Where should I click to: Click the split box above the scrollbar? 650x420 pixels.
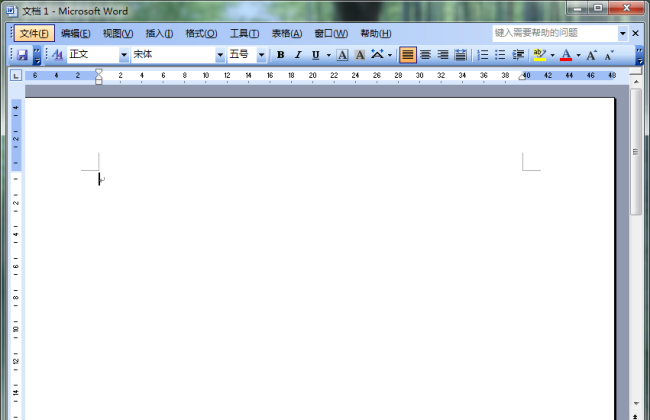tap(636, 72)
